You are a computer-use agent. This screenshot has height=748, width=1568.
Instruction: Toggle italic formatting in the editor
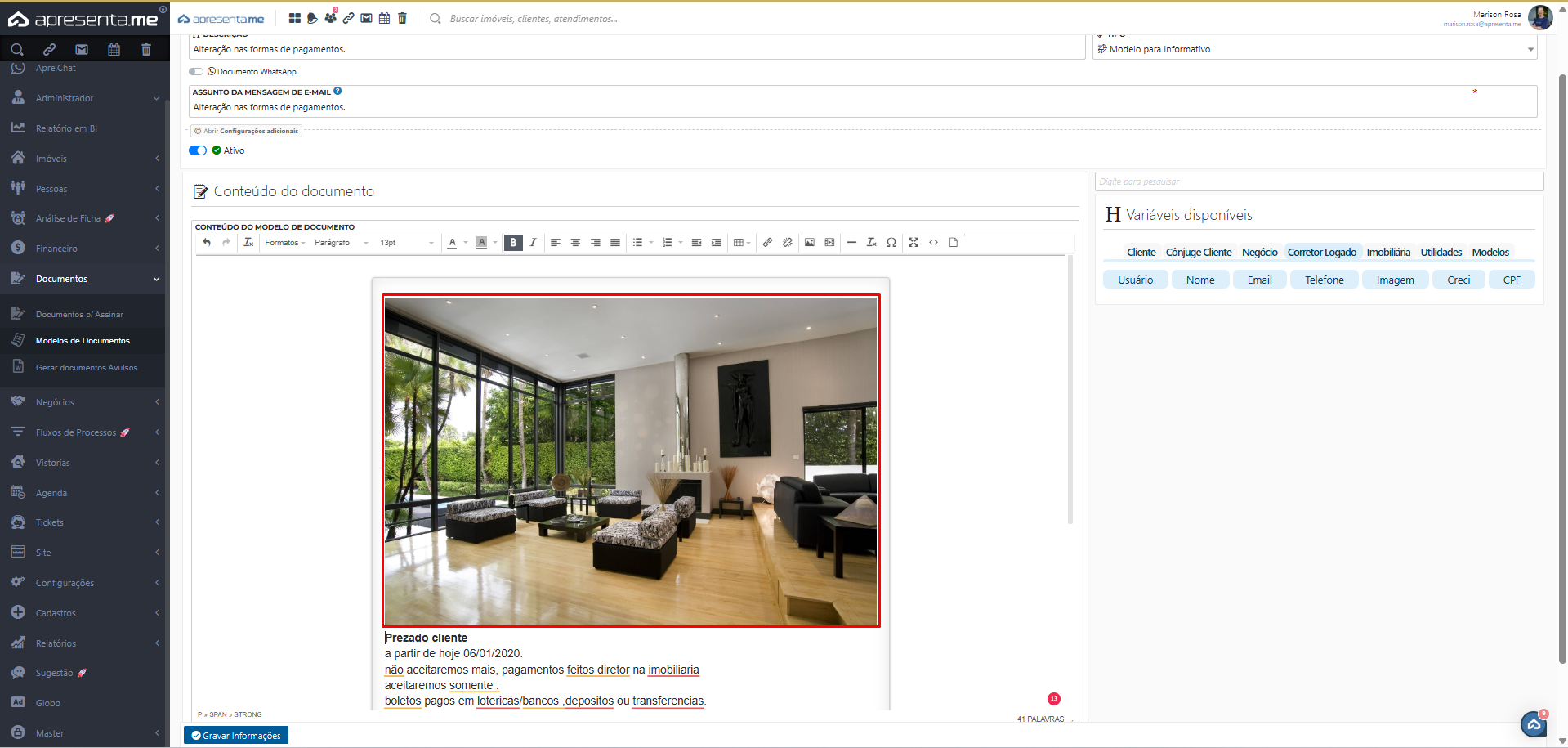pyautogui.click(x=533, y=242)
